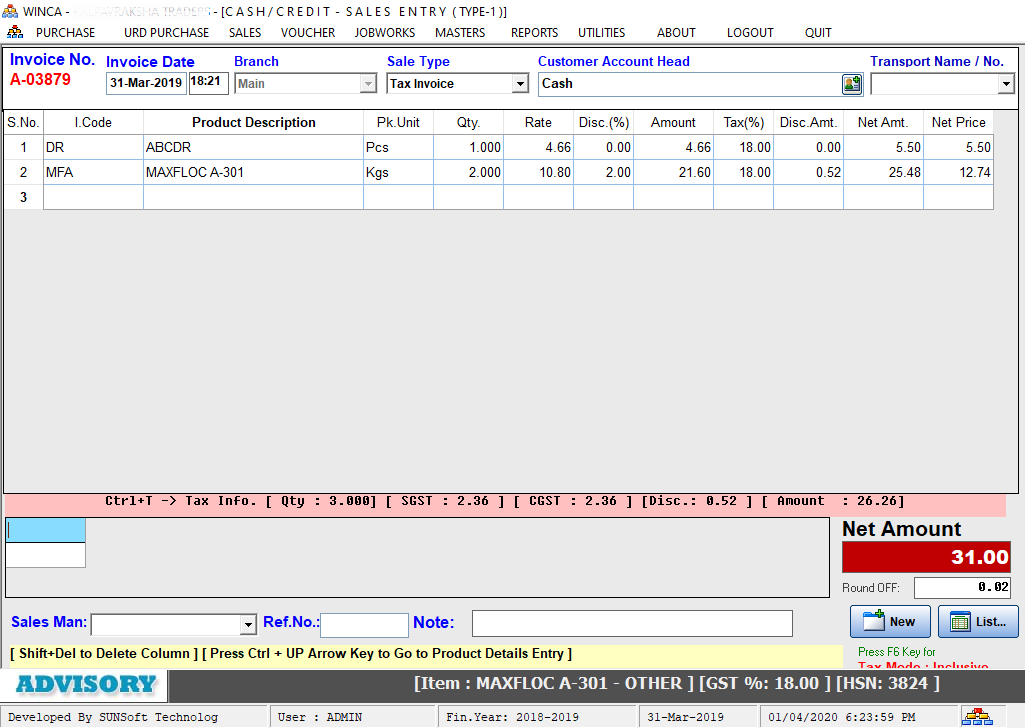Open the VOUCHER menu
The image size is (1025, 728).
tap(308, 33)
